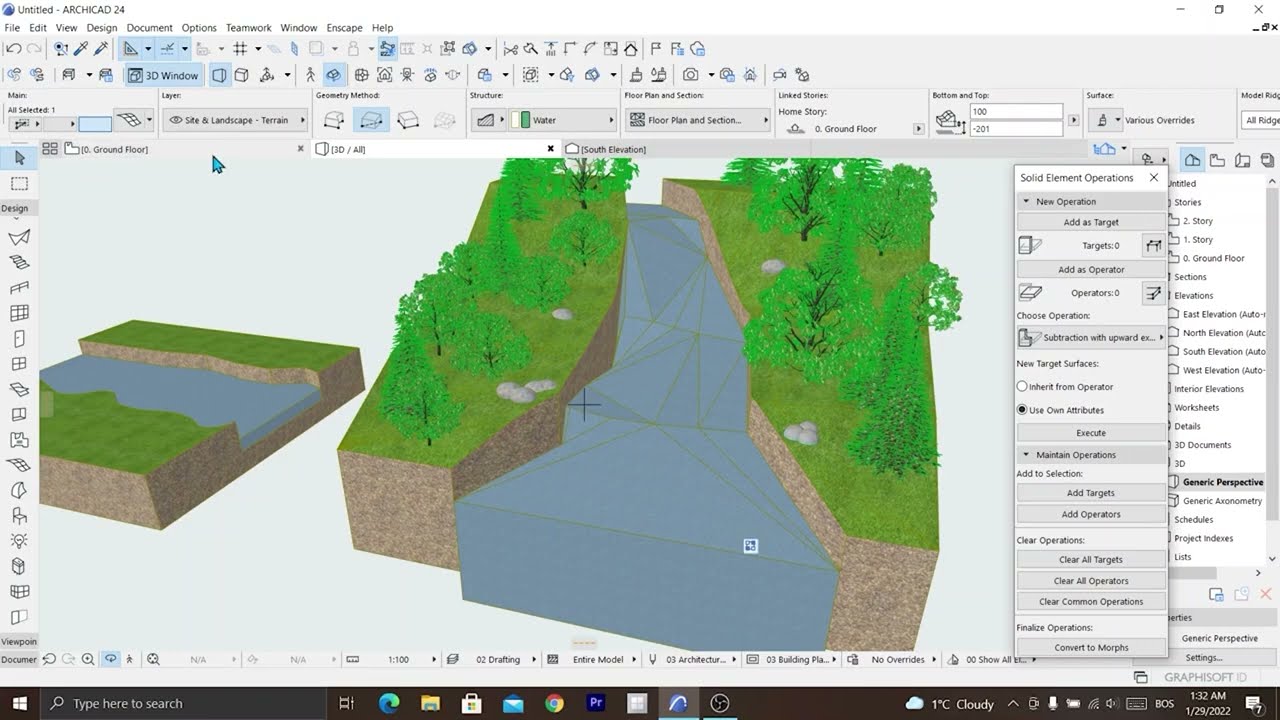Select the Window tool in the toolbox

(x=19, y=364)
